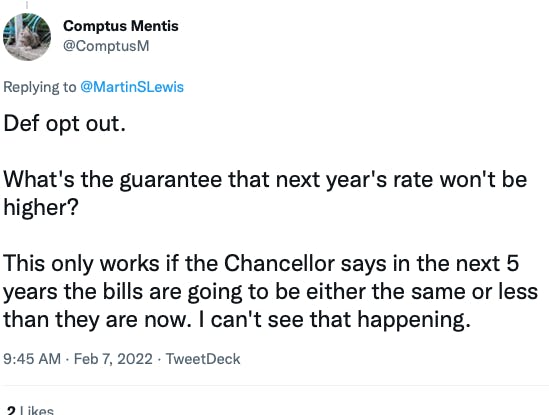Click the words 'This only works'
Viewport: 549px width, 415px height.
click(x=81, y=263)
